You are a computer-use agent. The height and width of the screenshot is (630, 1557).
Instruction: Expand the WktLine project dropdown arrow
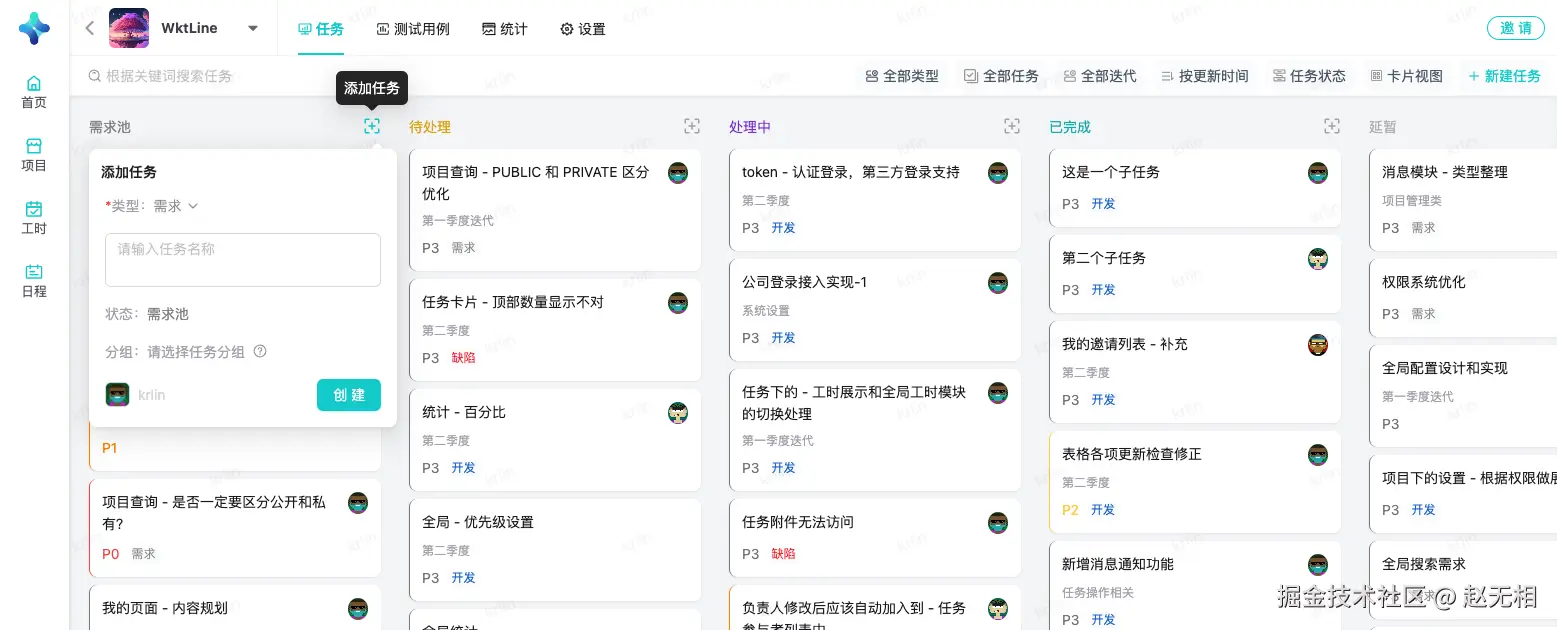tap(253, 29)
